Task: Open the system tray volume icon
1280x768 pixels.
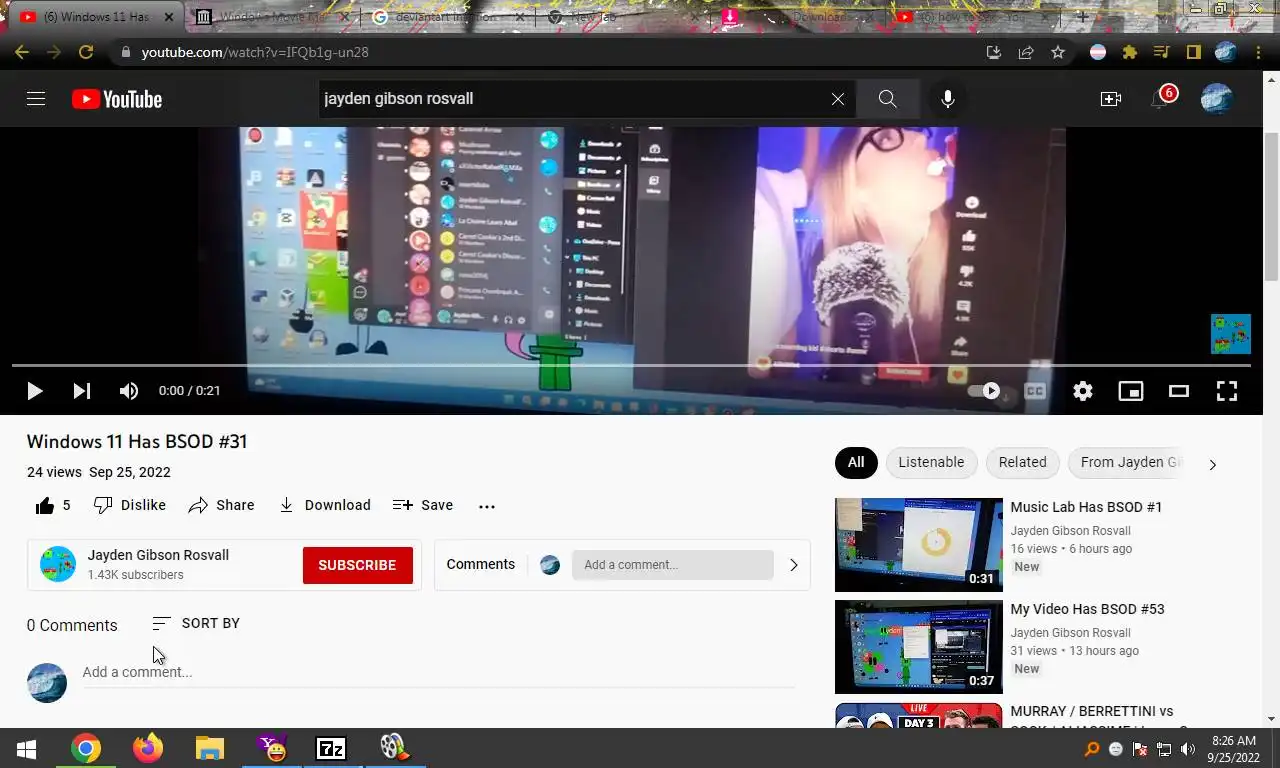Action: [1188, 749]
